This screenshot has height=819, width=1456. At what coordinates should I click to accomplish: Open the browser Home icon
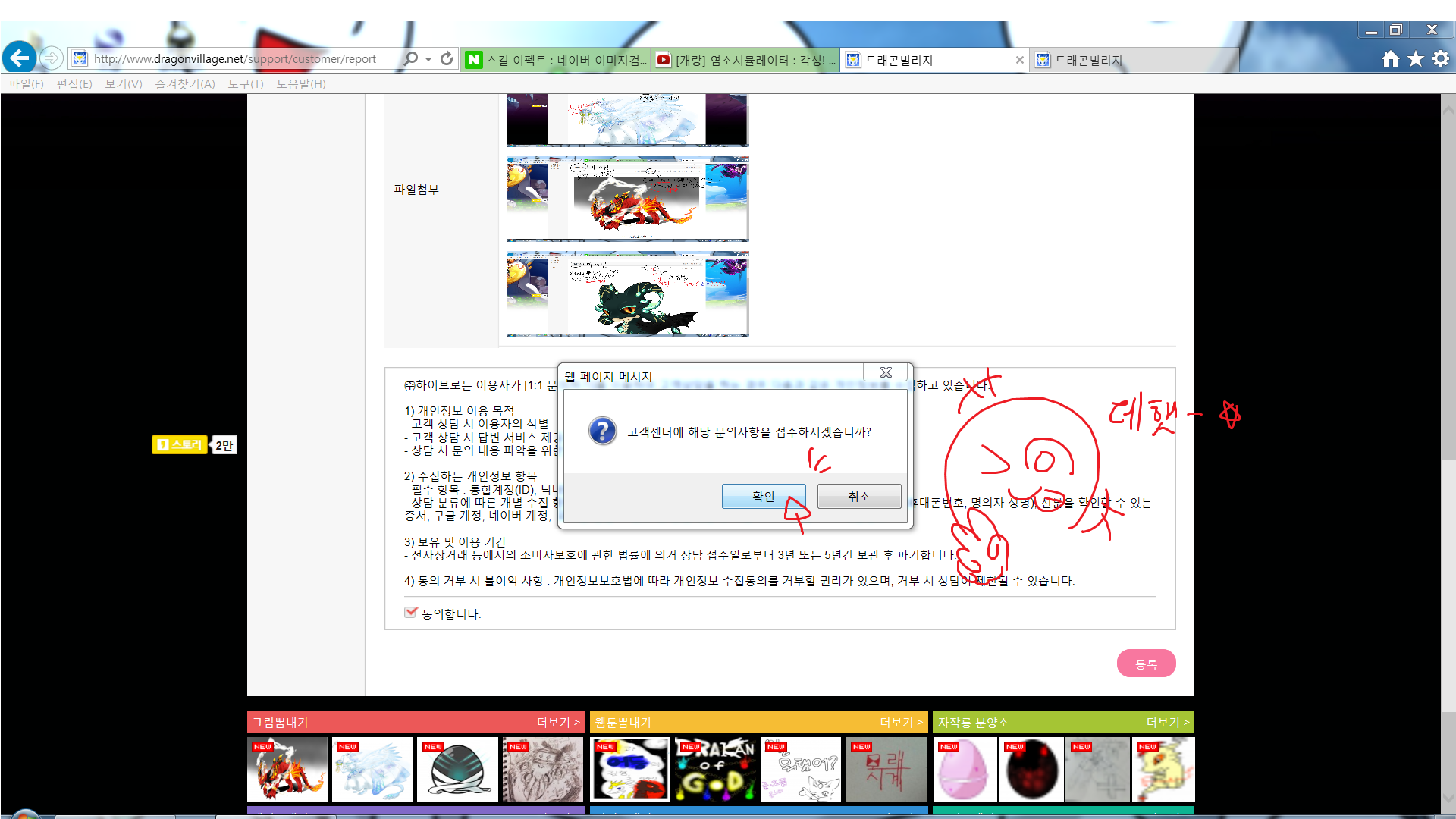point(1390,59)
